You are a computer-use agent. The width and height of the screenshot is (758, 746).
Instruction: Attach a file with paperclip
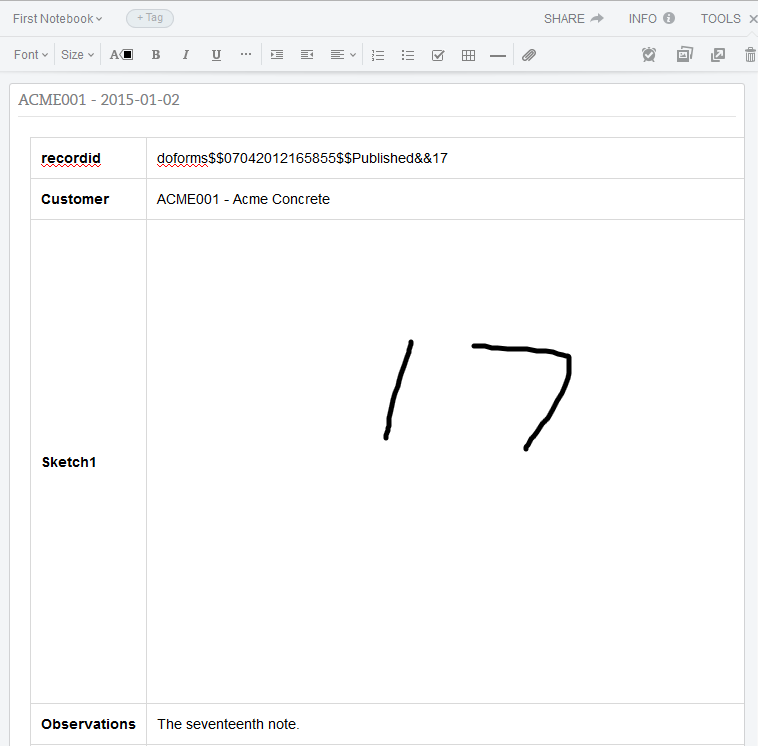(x=529, y=55)
